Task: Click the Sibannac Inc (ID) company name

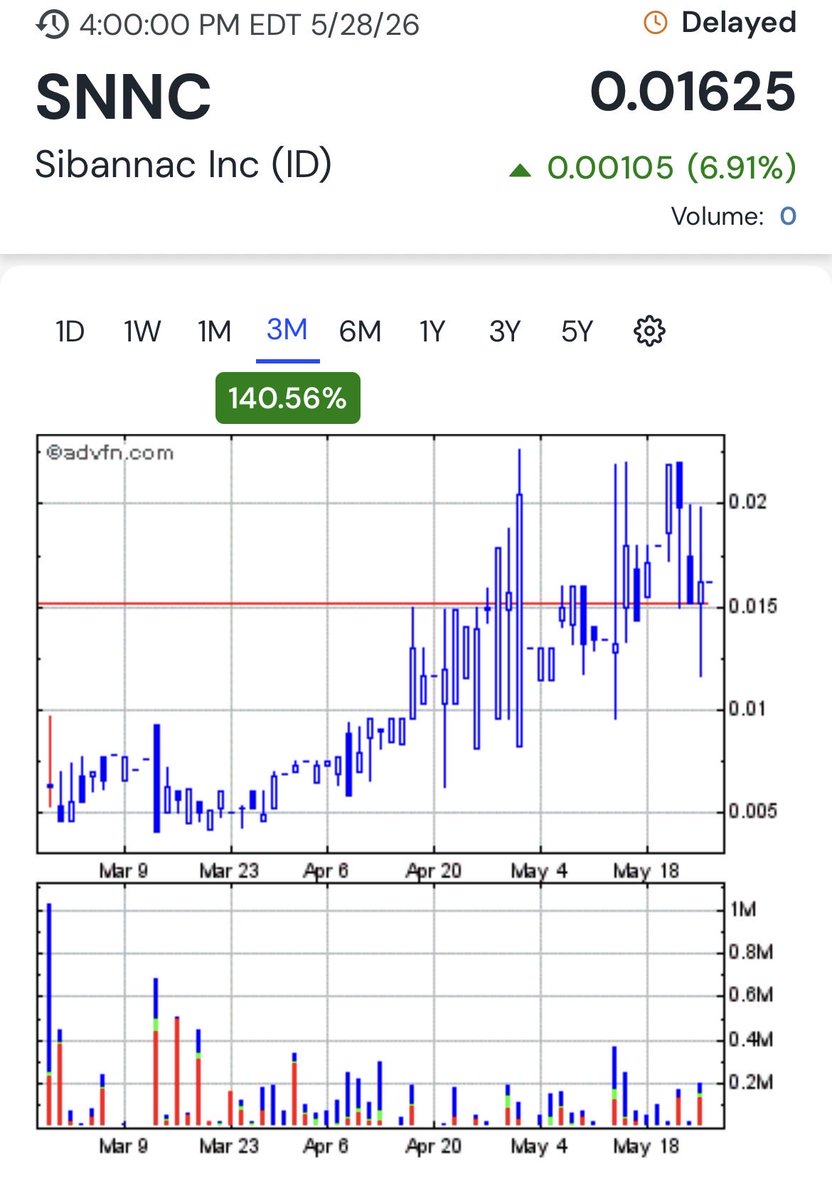Action: [x=183, y=165]
